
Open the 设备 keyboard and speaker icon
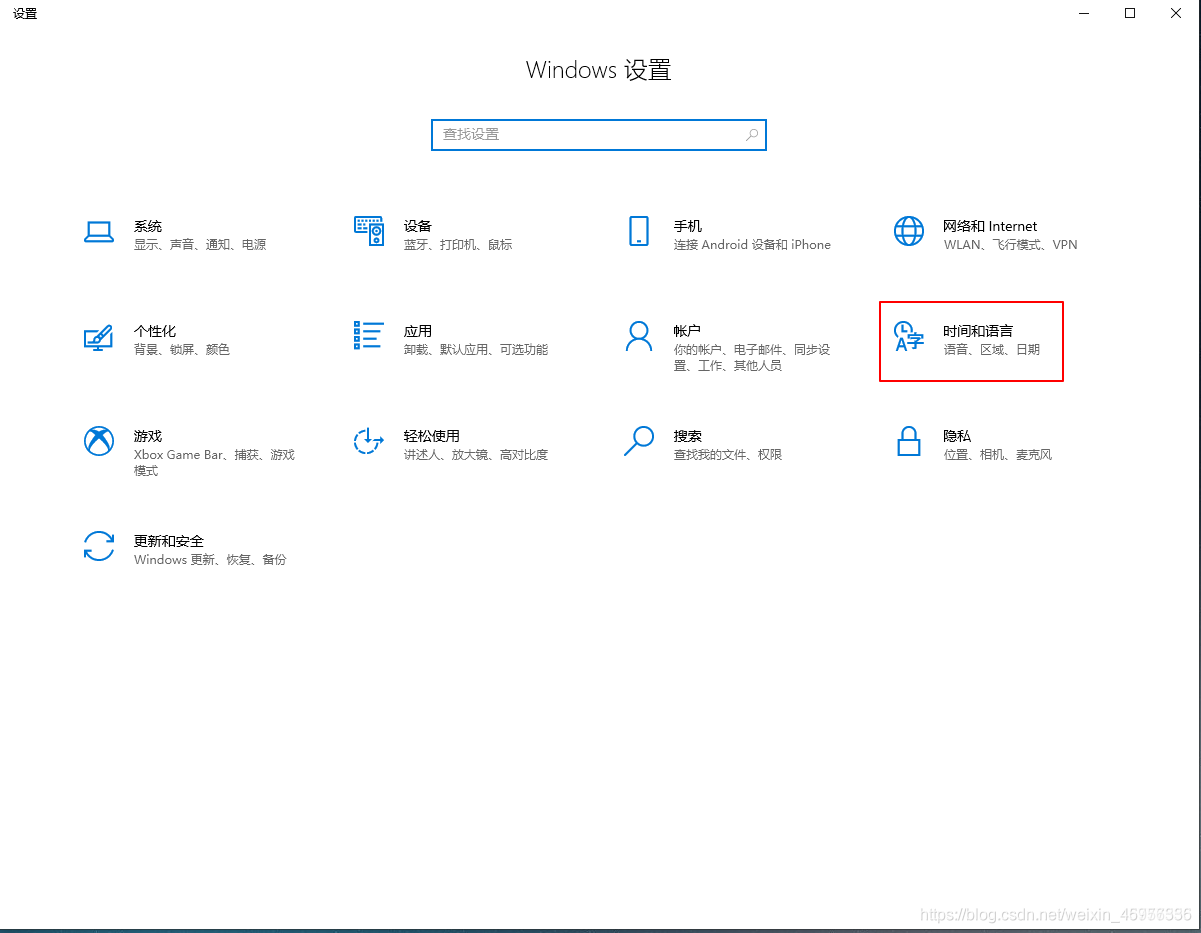(369, 231)
